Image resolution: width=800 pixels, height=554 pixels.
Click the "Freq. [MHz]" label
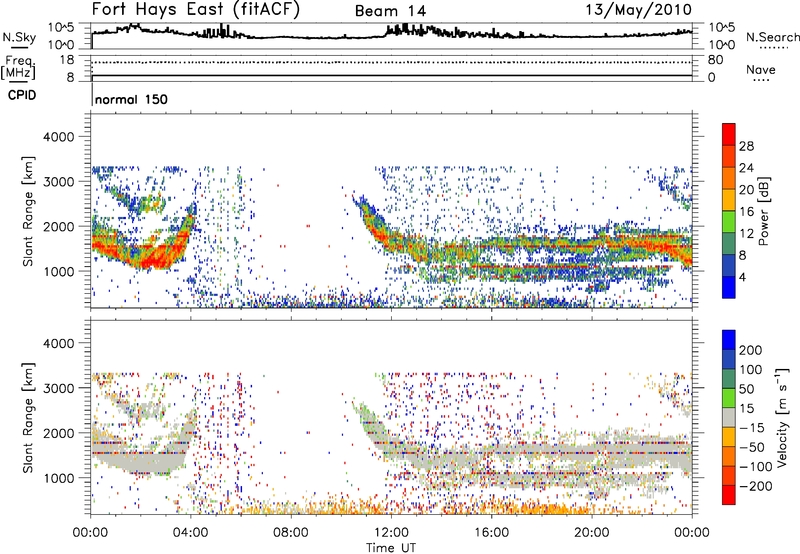(x=18, y=66)
